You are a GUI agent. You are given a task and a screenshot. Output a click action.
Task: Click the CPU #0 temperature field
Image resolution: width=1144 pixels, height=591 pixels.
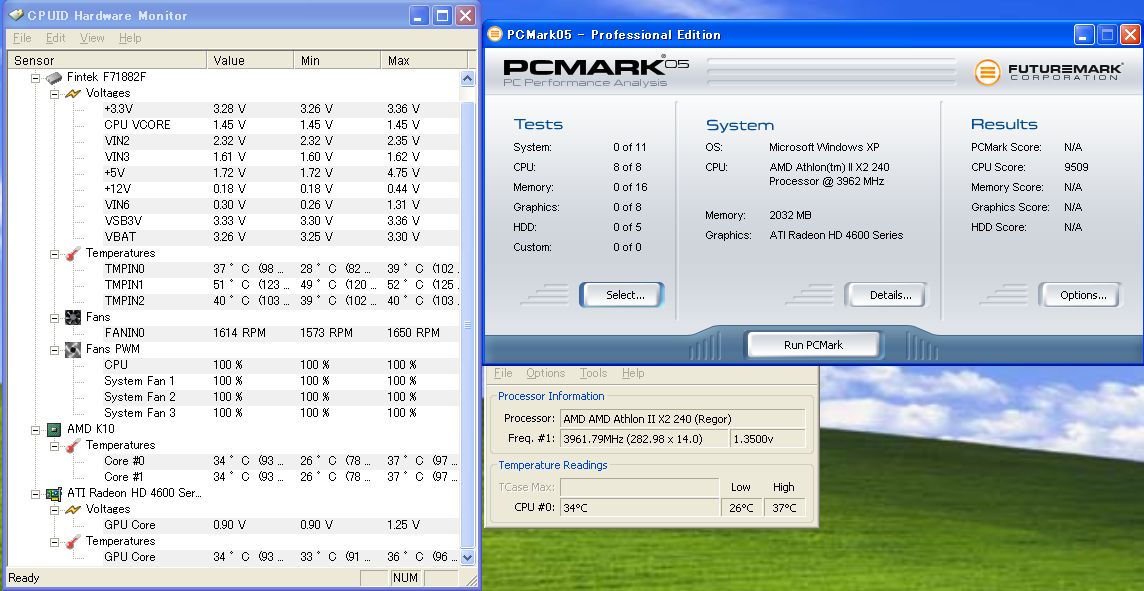(639, 507)
